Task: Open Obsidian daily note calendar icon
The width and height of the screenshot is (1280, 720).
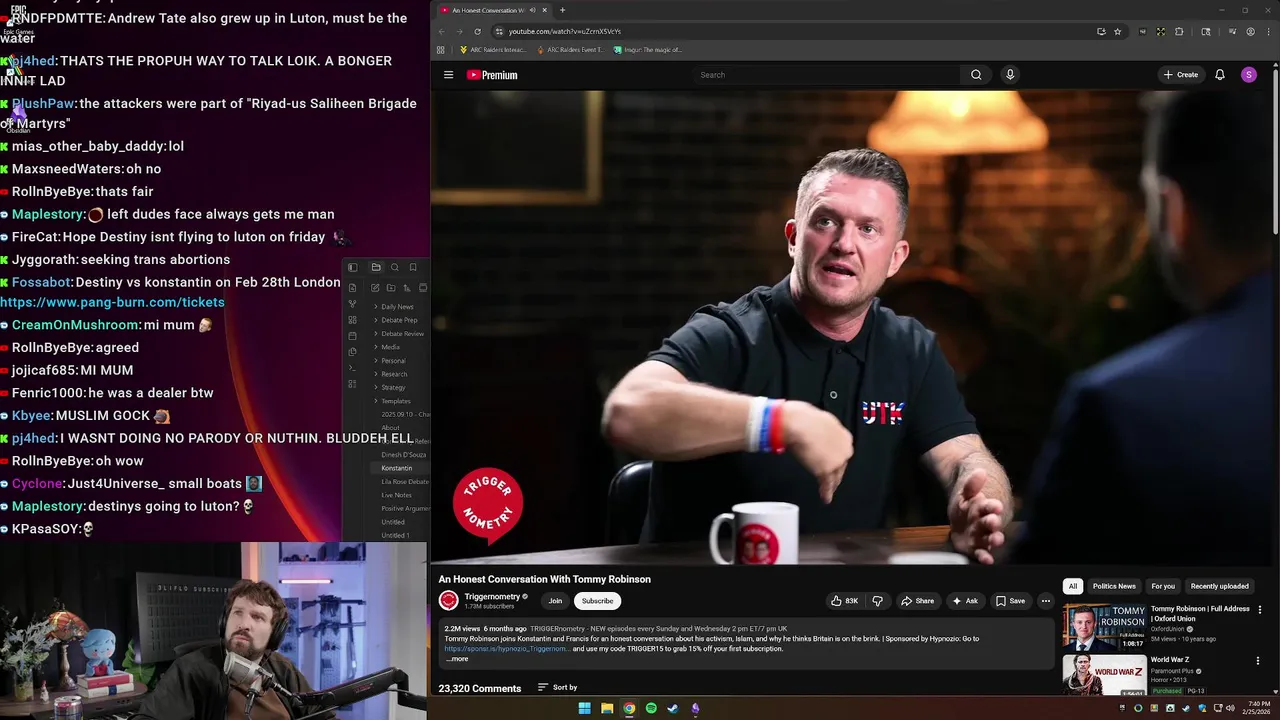Action: click(x=352, y=336)
